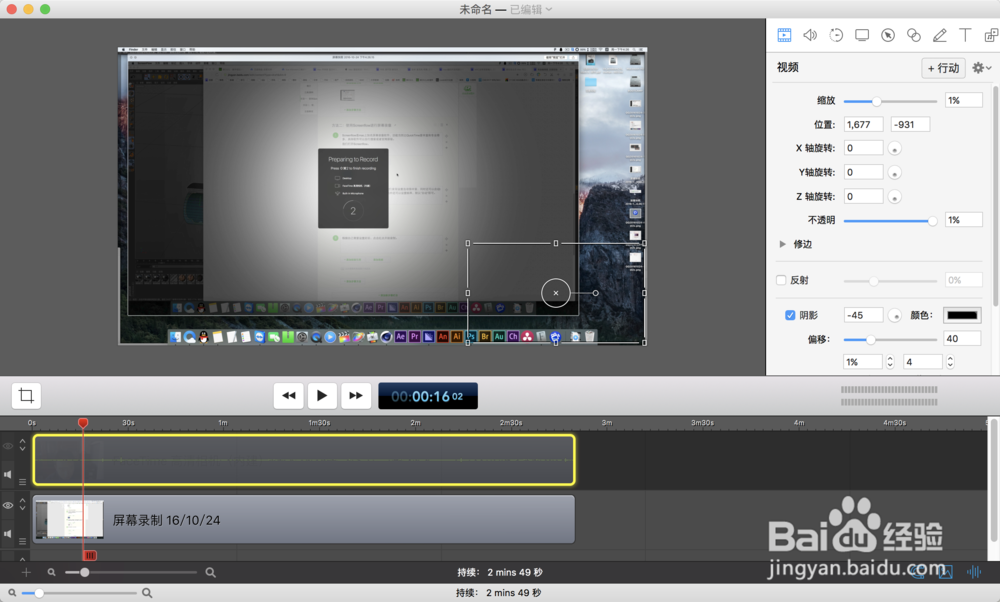Mute the 屏幕录制 track speaker icon
1000x602 pixels.
(8, 533)
